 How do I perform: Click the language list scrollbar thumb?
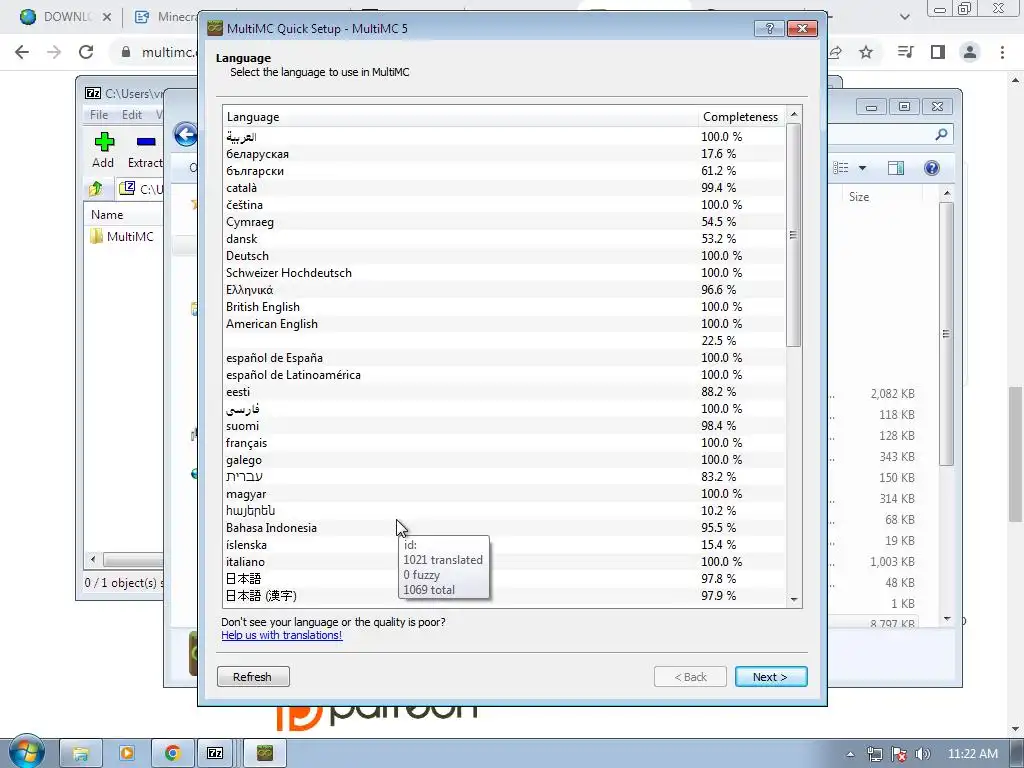[793, 234]
